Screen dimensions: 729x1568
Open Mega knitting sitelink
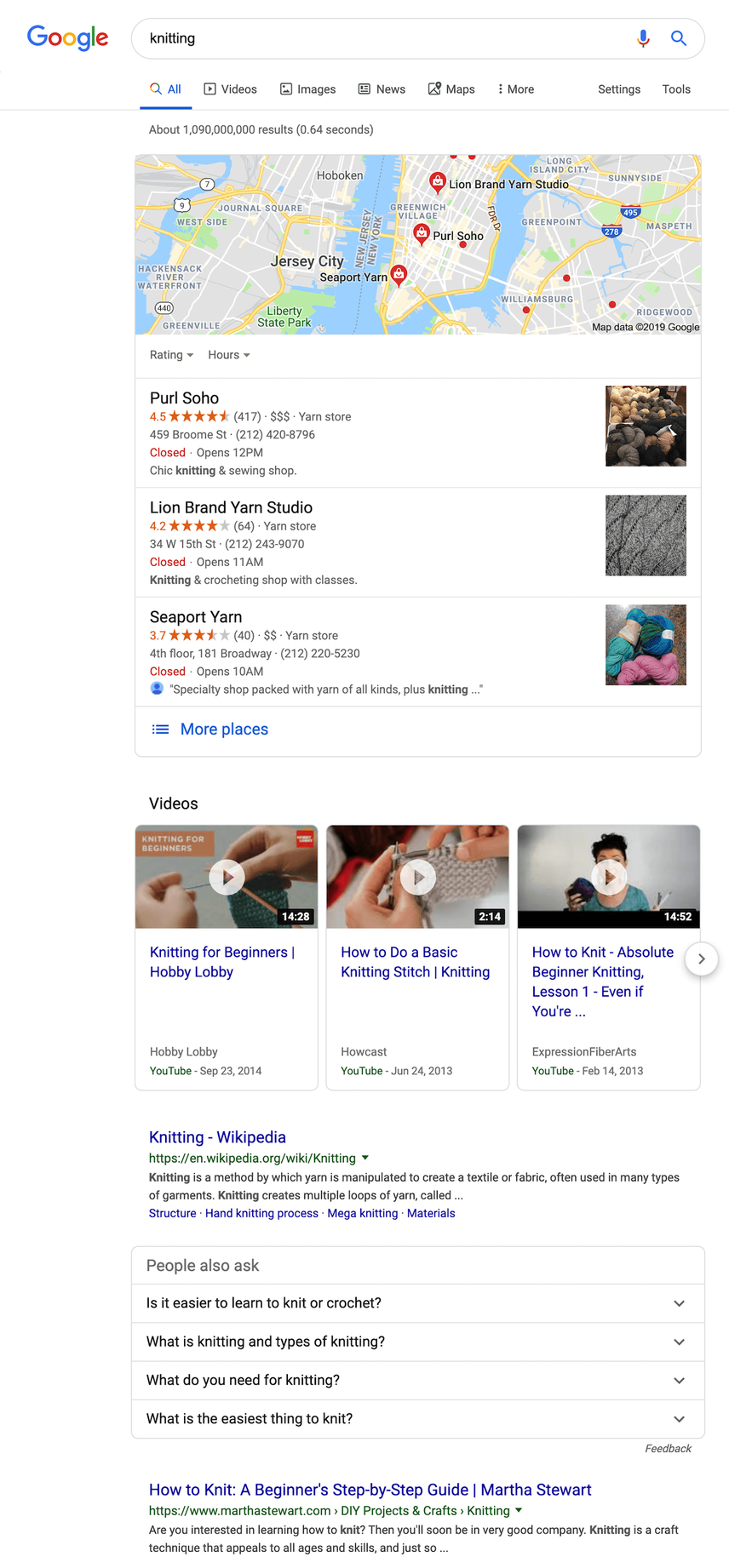coord(363,1214)
